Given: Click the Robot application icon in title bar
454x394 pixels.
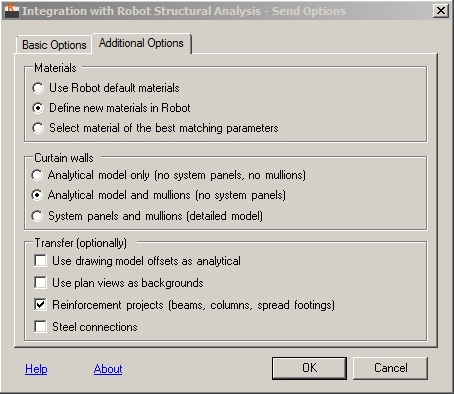Looking at the screenshot, I should coord(11,11).
